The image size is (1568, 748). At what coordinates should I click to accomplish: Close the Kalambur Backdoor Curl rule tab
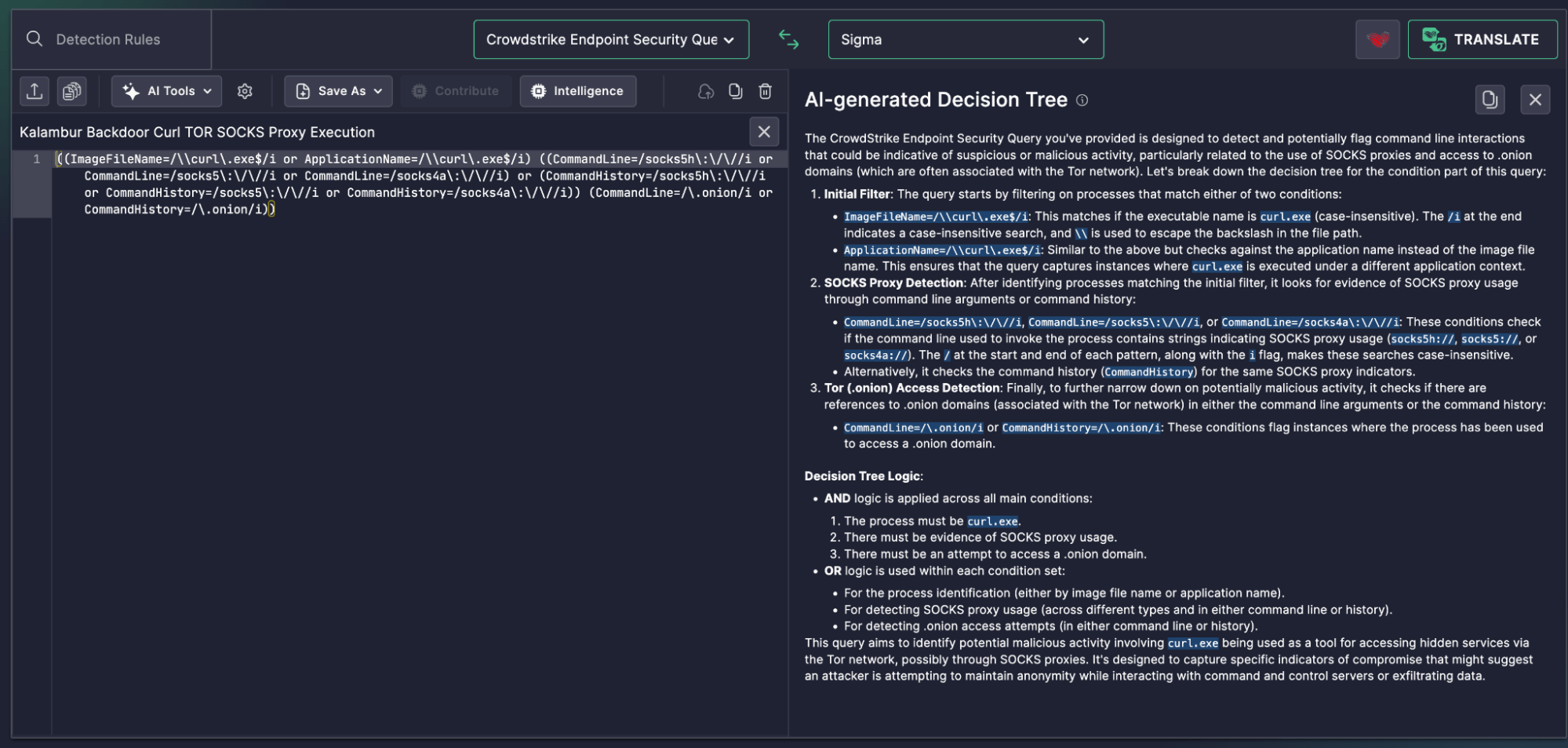pos(764,132)
